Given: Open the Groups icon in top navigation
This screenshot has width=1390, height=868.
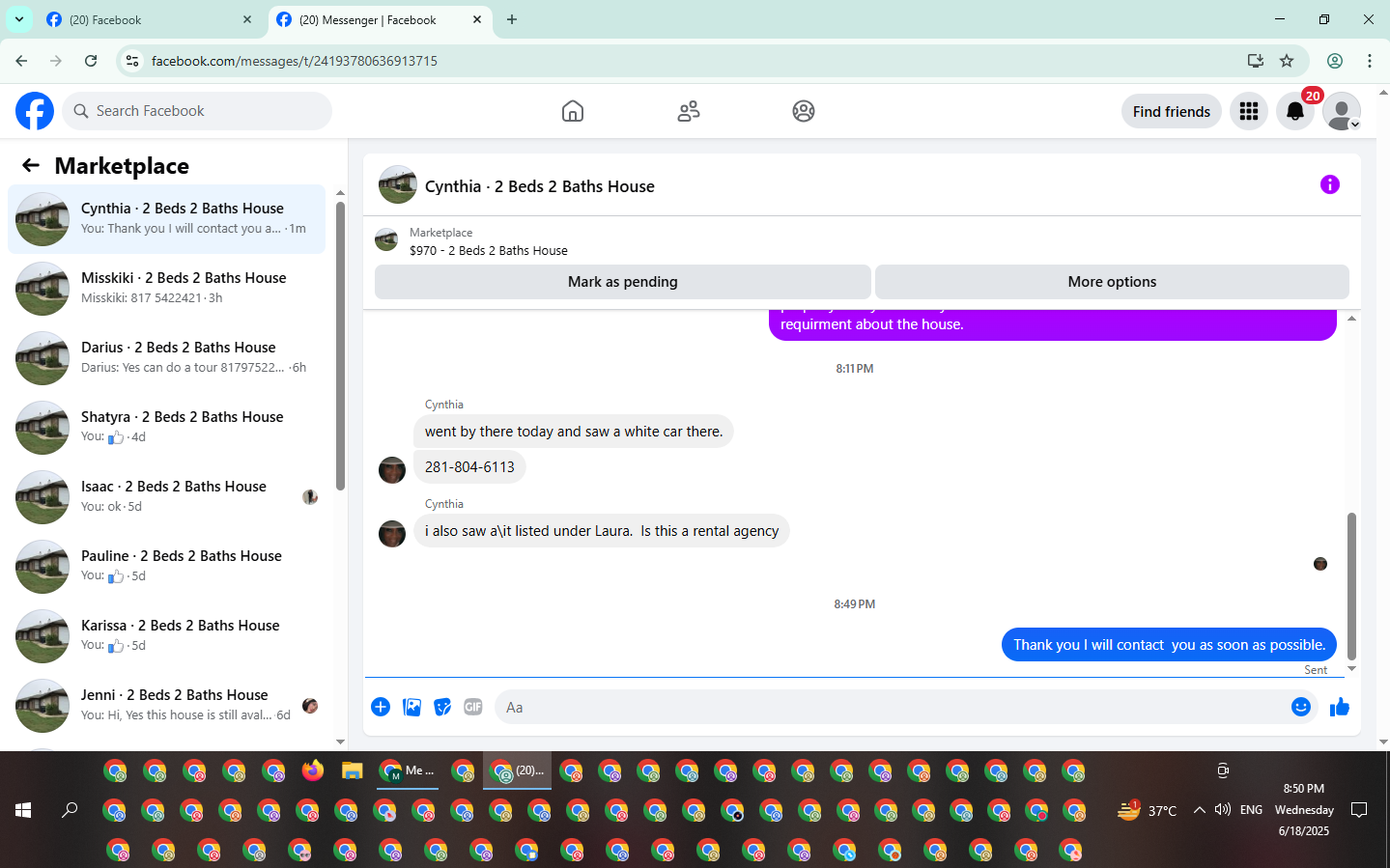Looking at the screenshot, I should pos(804,111).
